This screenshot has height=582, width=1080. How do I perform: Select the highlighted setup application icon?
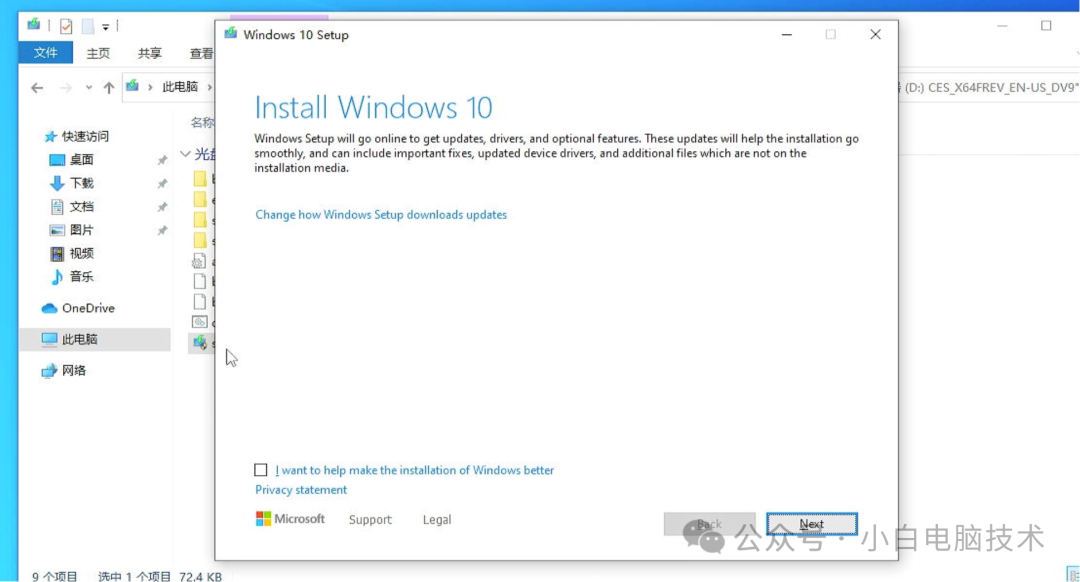click(200, 342)
